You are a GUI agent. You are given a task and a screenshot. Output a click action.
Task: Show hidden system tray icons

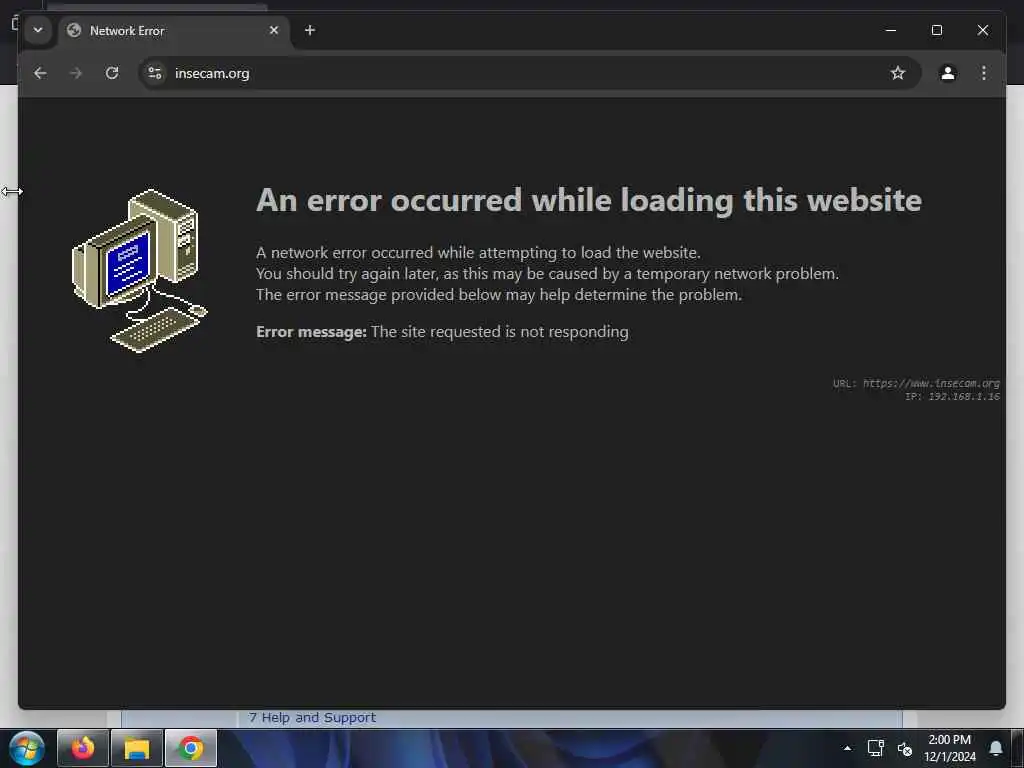847,748
